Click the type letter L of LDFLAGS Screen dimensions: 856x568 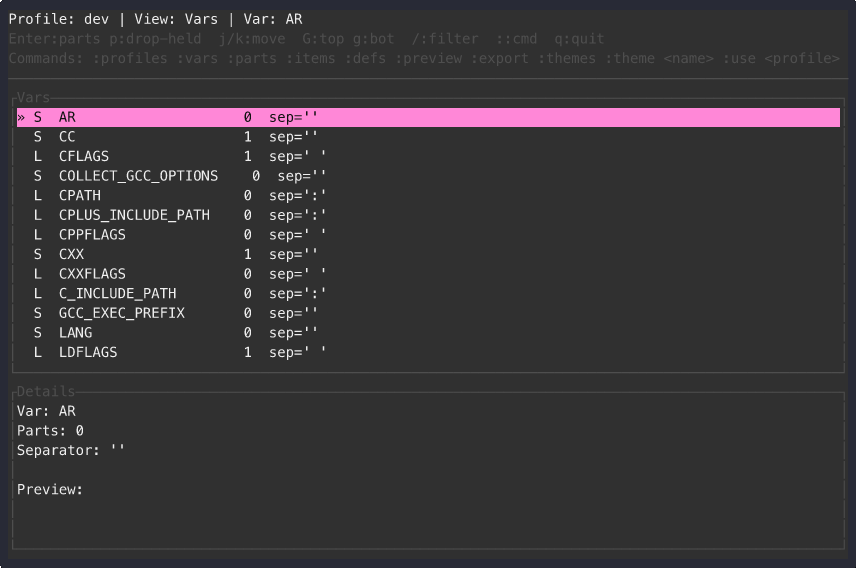[38, 353]
